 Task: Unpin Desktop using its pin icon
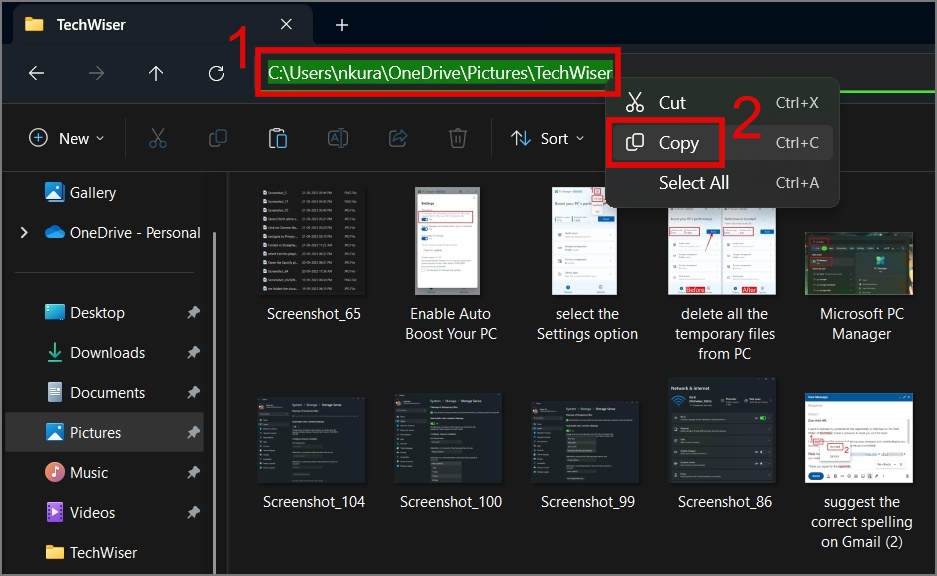[x=193, y=313]
